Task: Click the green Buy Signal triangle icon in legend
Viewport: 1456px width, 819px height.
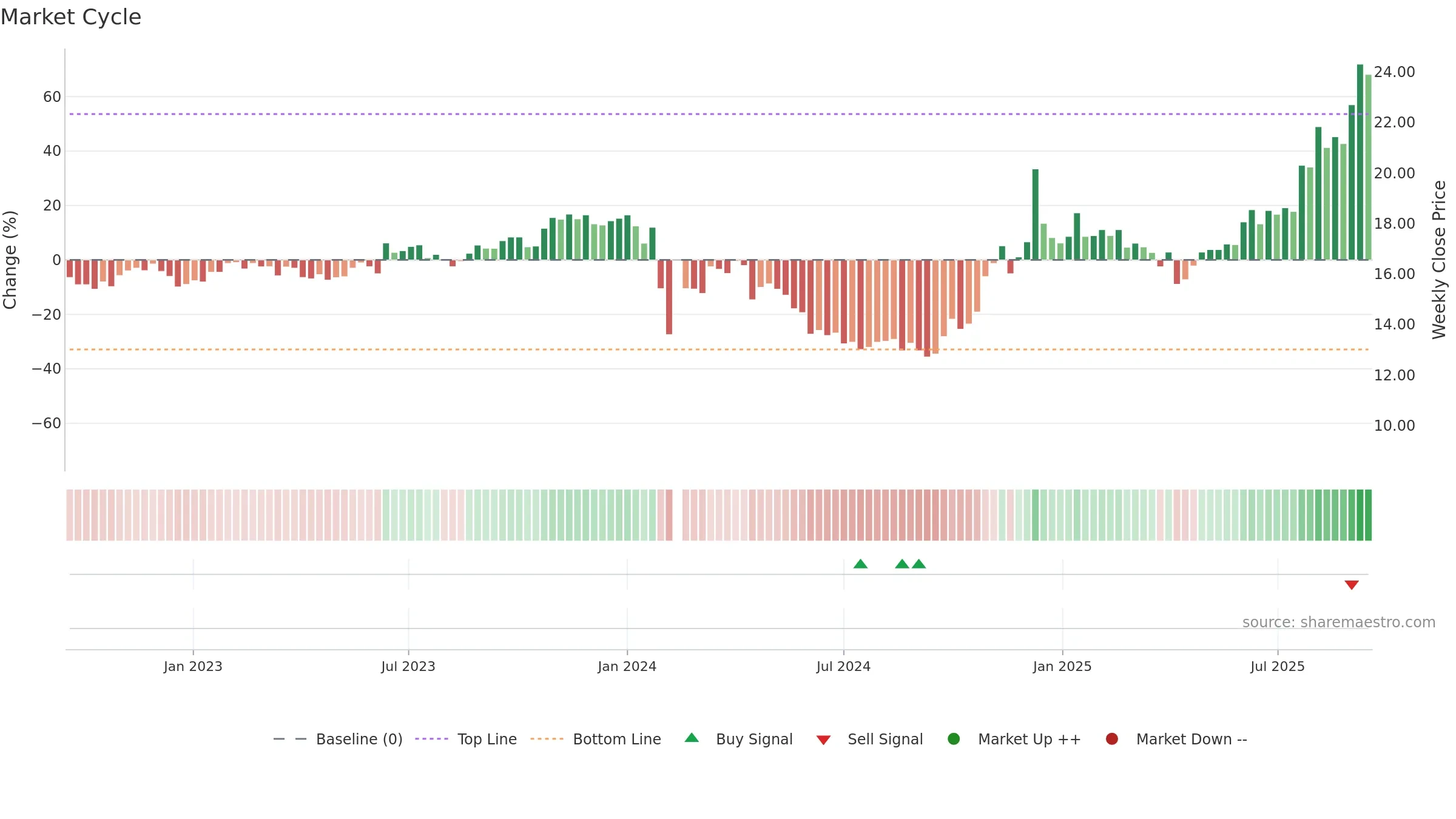Action: coord(692,738)
